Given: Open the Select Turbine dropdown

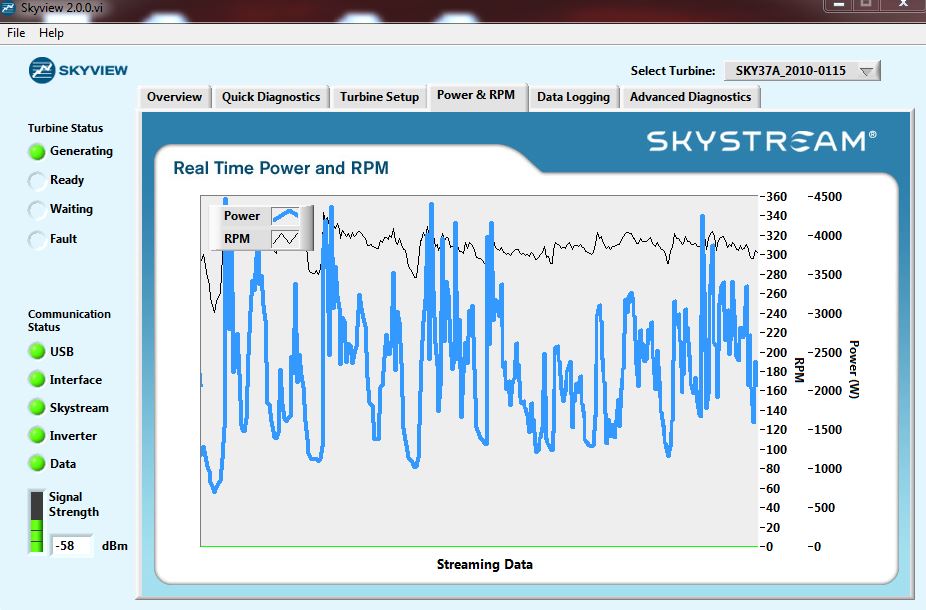Looking at the screenshot, I should coord(801,71).
